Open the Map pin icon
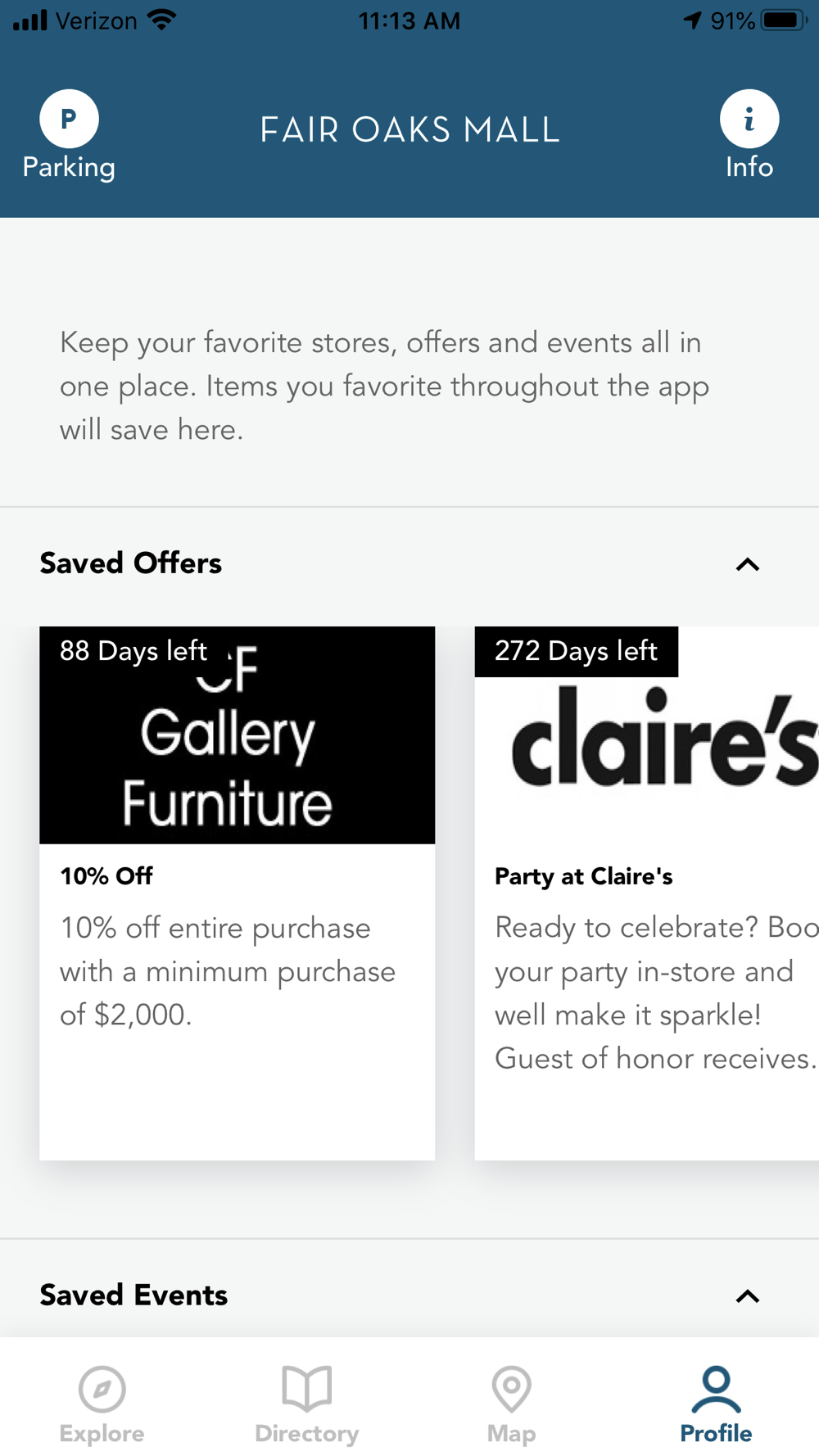 tap(512, 1389)
